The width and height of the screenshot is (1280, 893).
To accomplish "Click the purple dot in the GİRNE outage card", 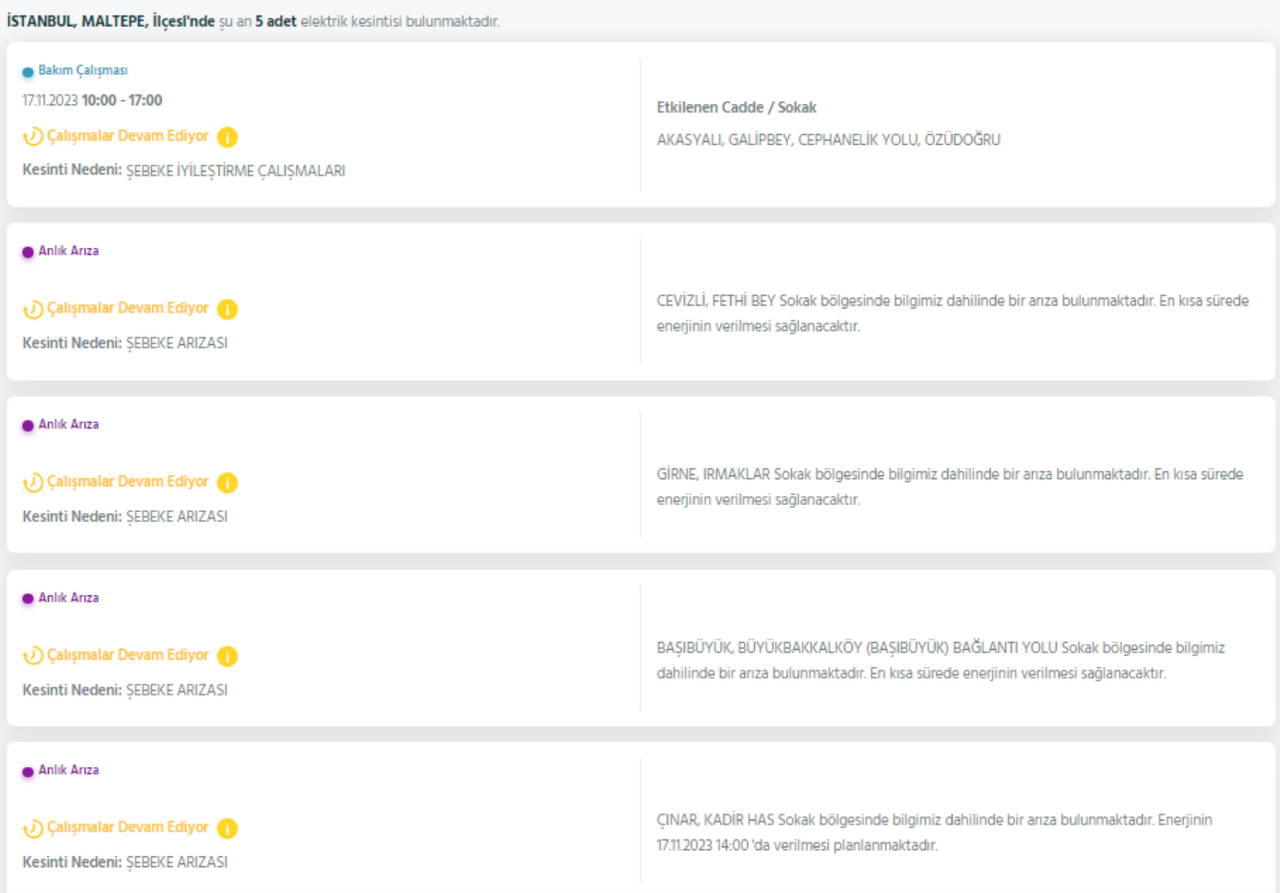I will point(28,425).
